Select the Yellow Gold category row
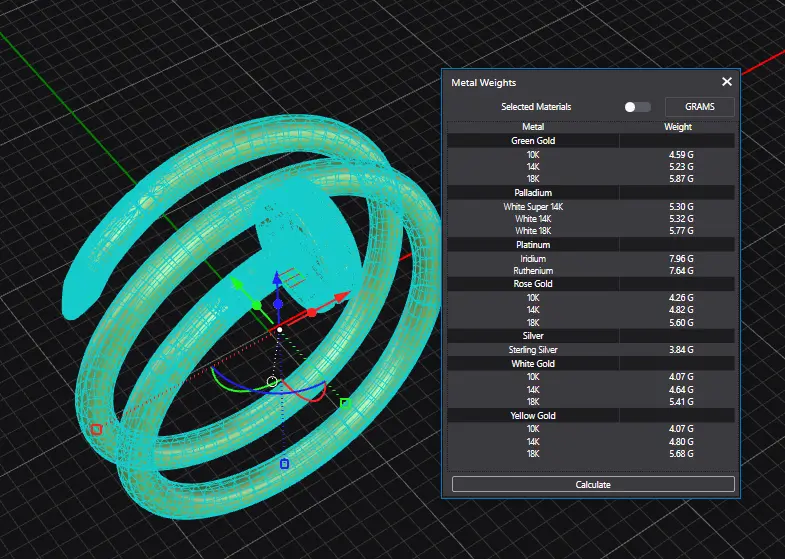The width and height of the screenshot is (785, 559). (x=591, y=416)
